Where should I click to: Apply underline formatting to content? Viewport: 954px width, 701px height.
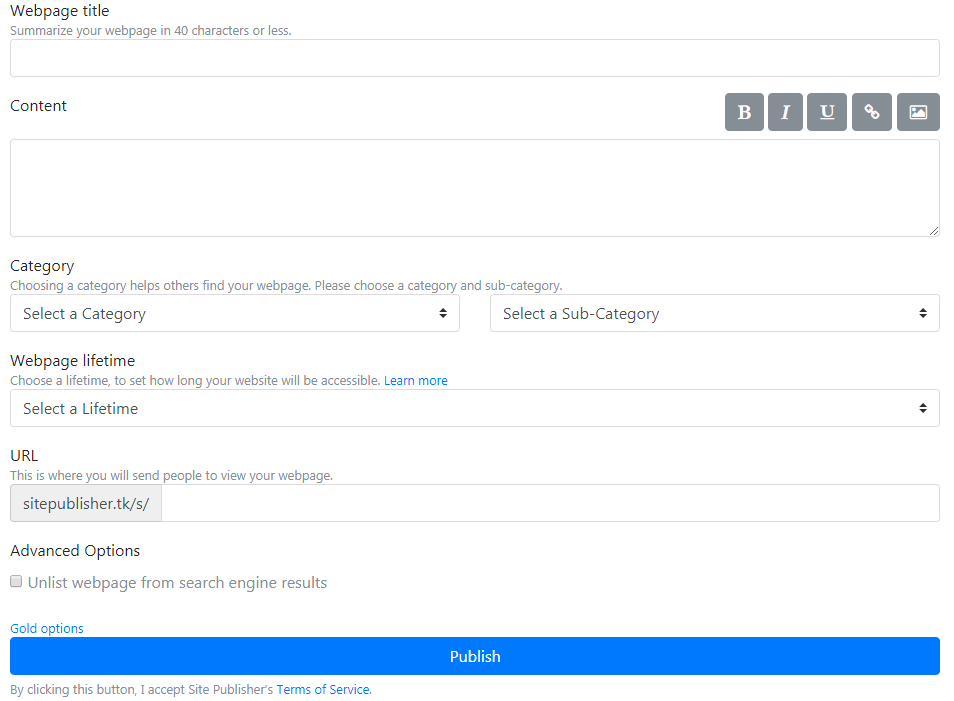pyautogui.click(x=827, y=112)
